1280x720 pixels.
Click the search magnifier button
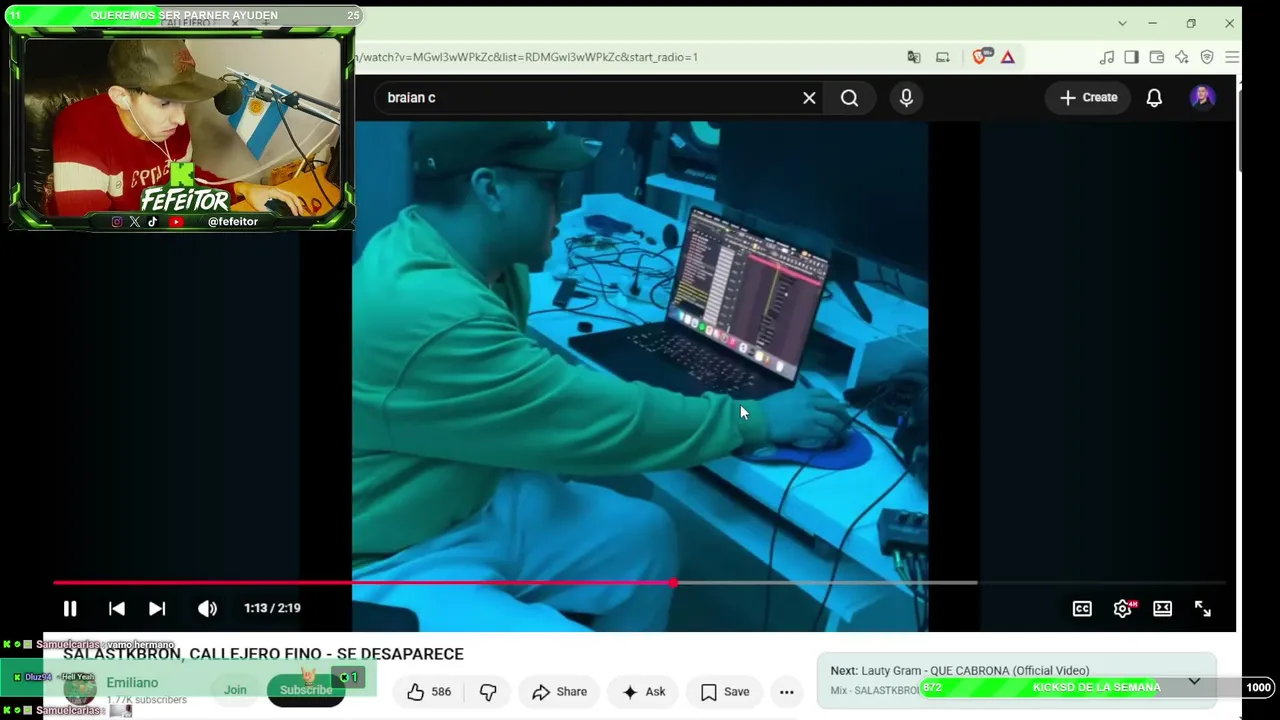coord(849,98)
